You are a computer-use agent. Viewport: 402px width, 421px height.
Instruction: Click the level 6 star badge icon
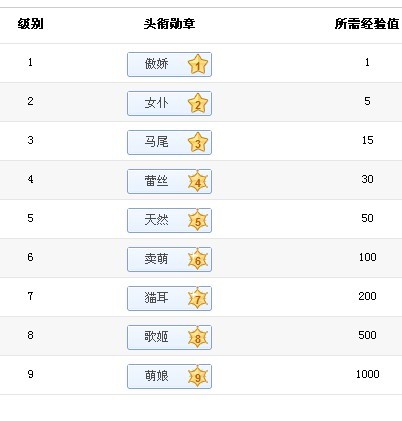[198, 259]
